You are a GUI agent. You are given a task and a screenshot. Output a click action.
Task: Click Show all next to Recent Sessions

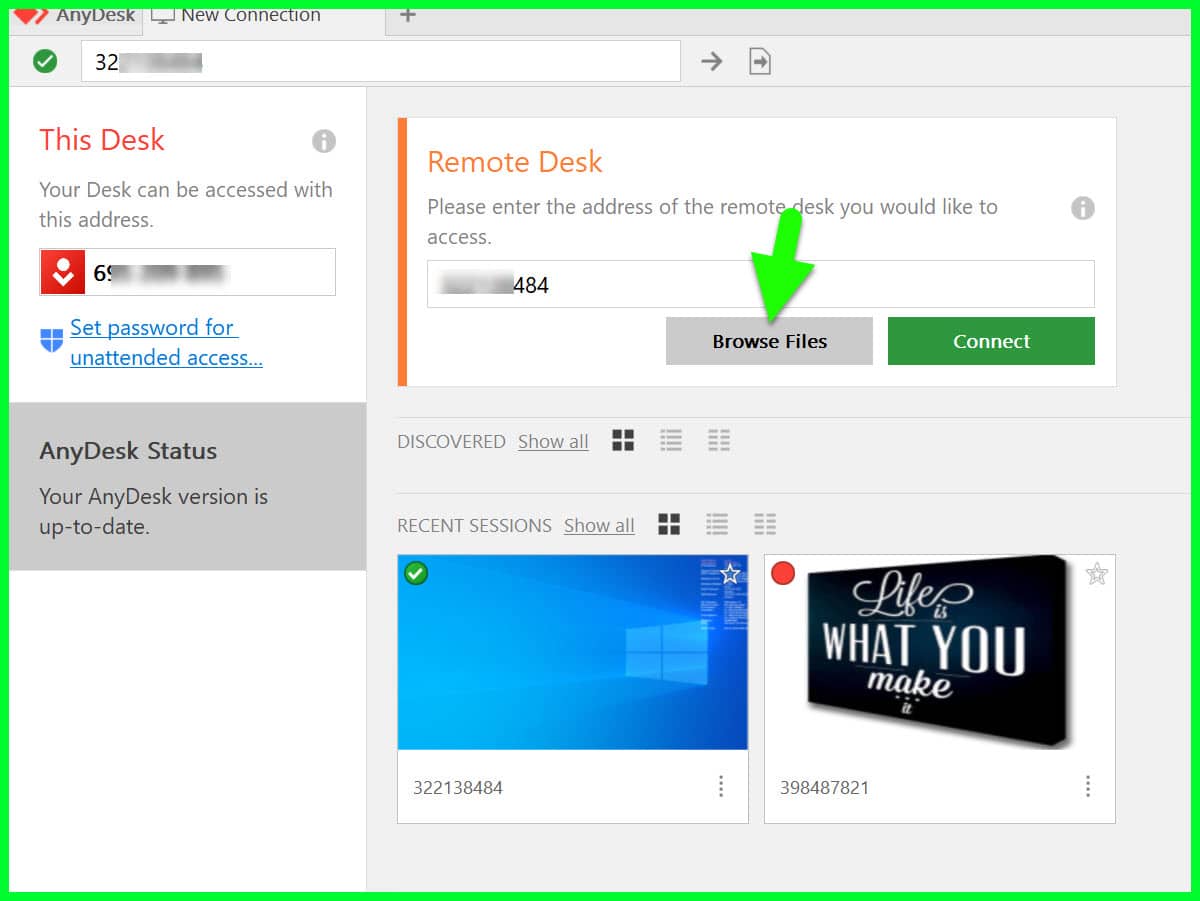(599, 526)
